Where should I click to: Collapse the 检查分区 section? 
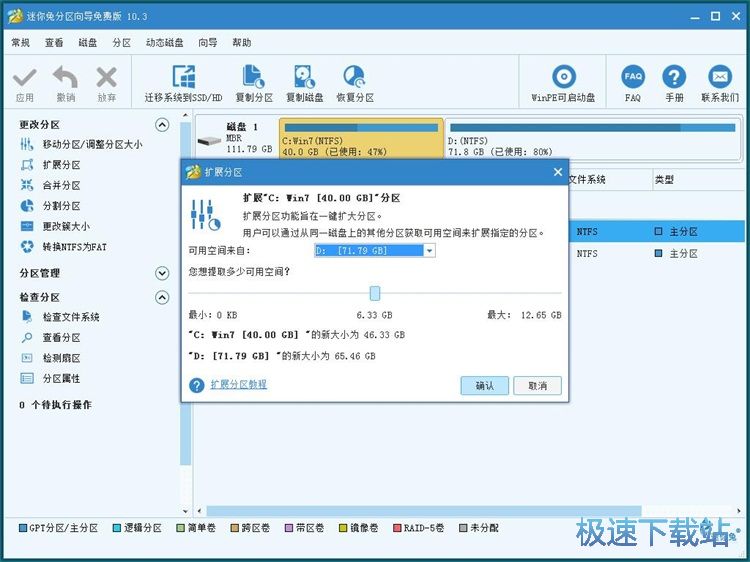tap(162, 298)
